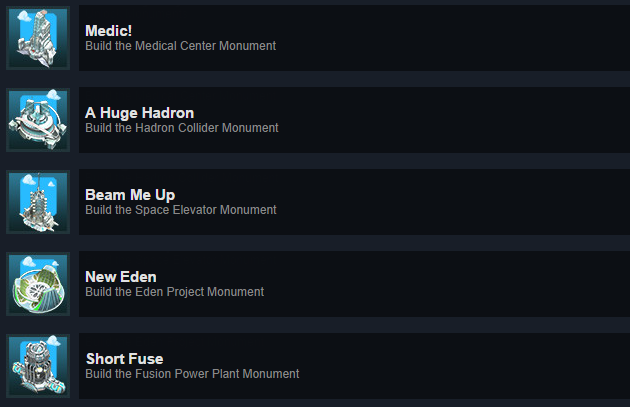The width and height of the screenshot is (630, 407).
Task: Select the Fusion Power Plant icon
Action: coord(38,366)
